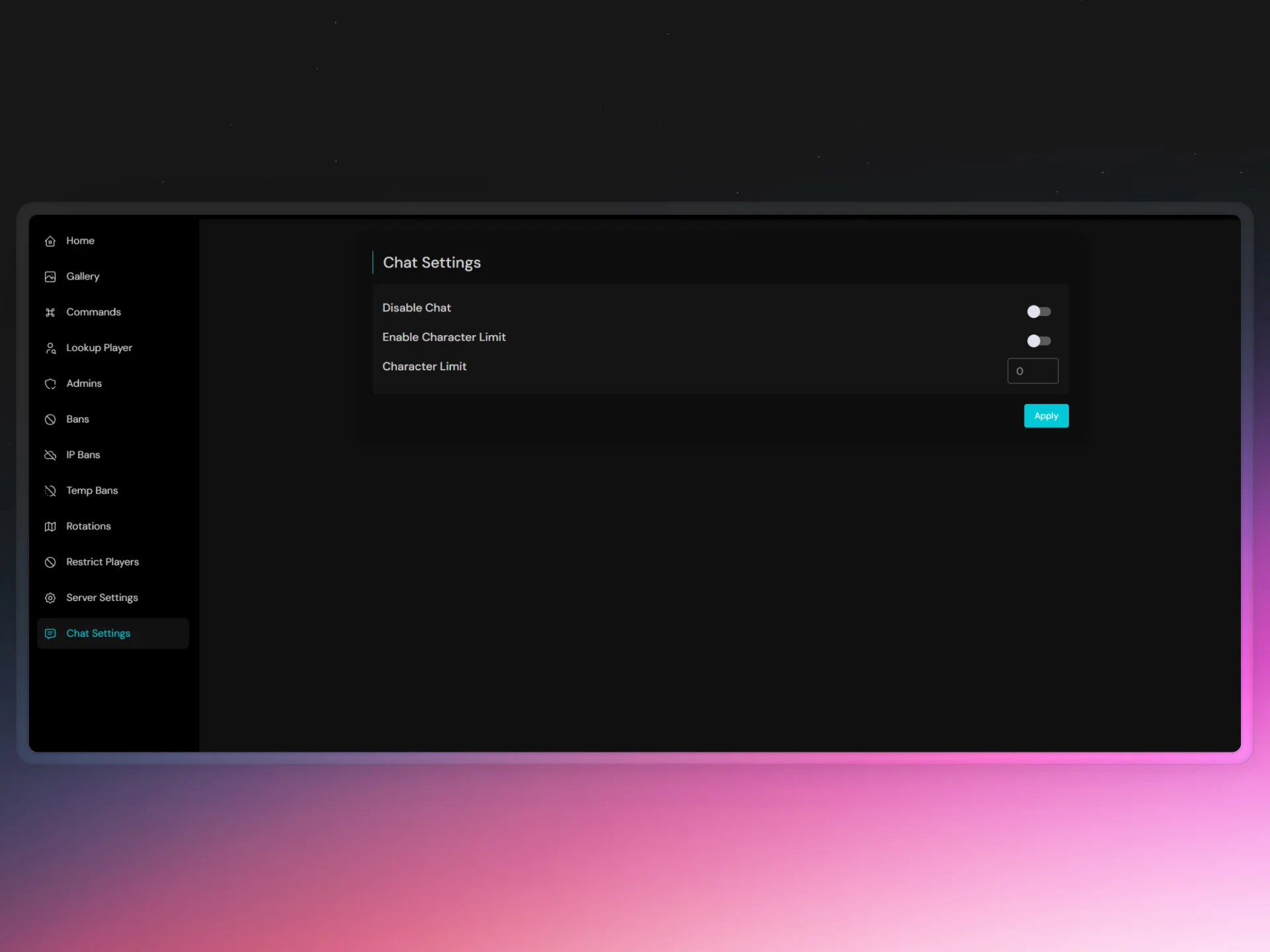
Task: Open Admins using the shield icon
Action: point(51,383)
